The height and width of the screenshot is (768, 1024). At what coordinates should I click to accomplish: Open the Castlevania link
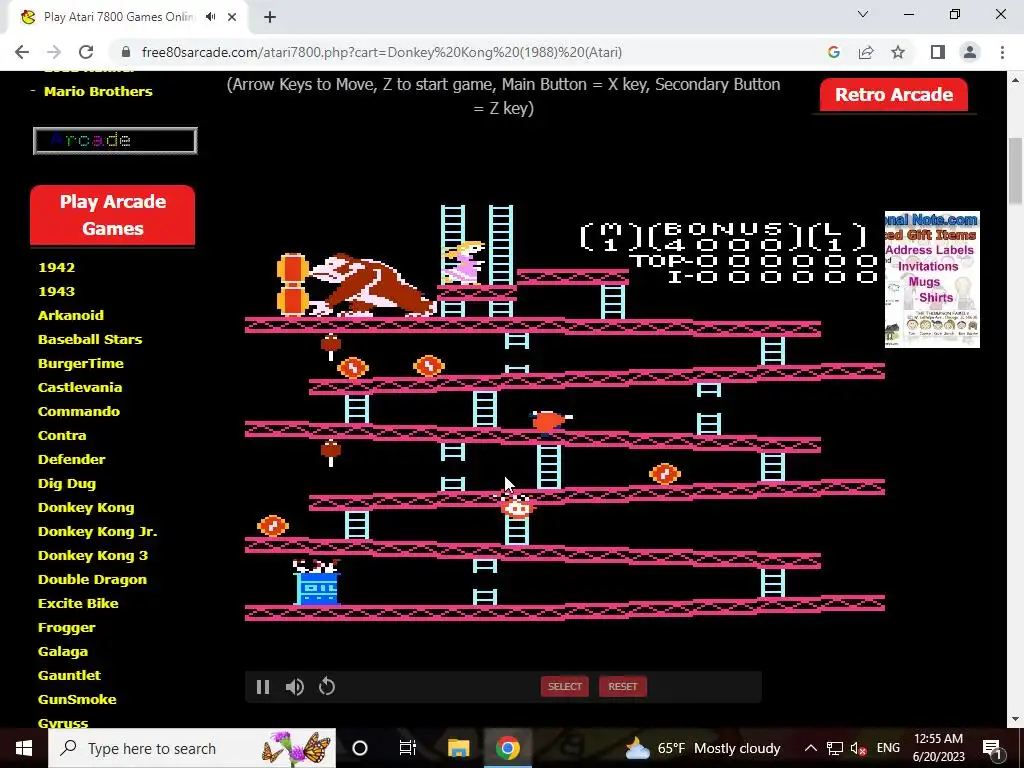pos(80,387)
